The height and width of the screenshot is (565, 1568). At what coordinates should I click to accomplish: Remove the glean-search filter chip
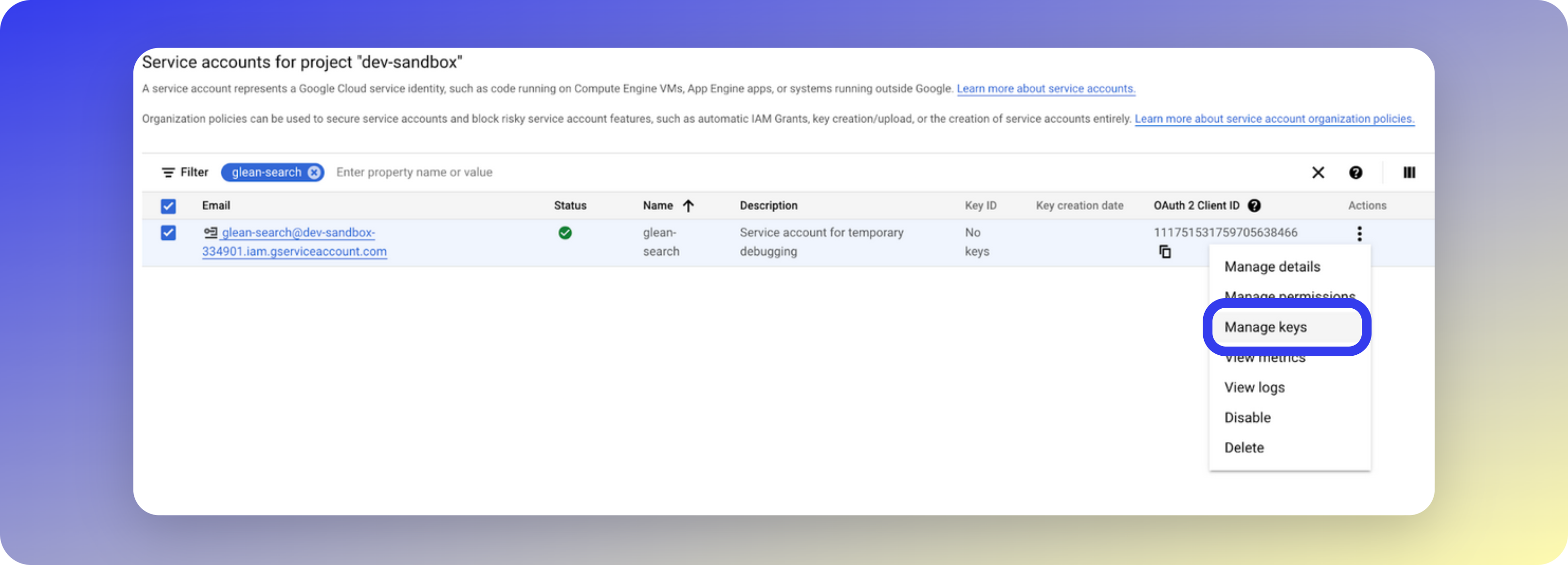[x=313, y=172]
